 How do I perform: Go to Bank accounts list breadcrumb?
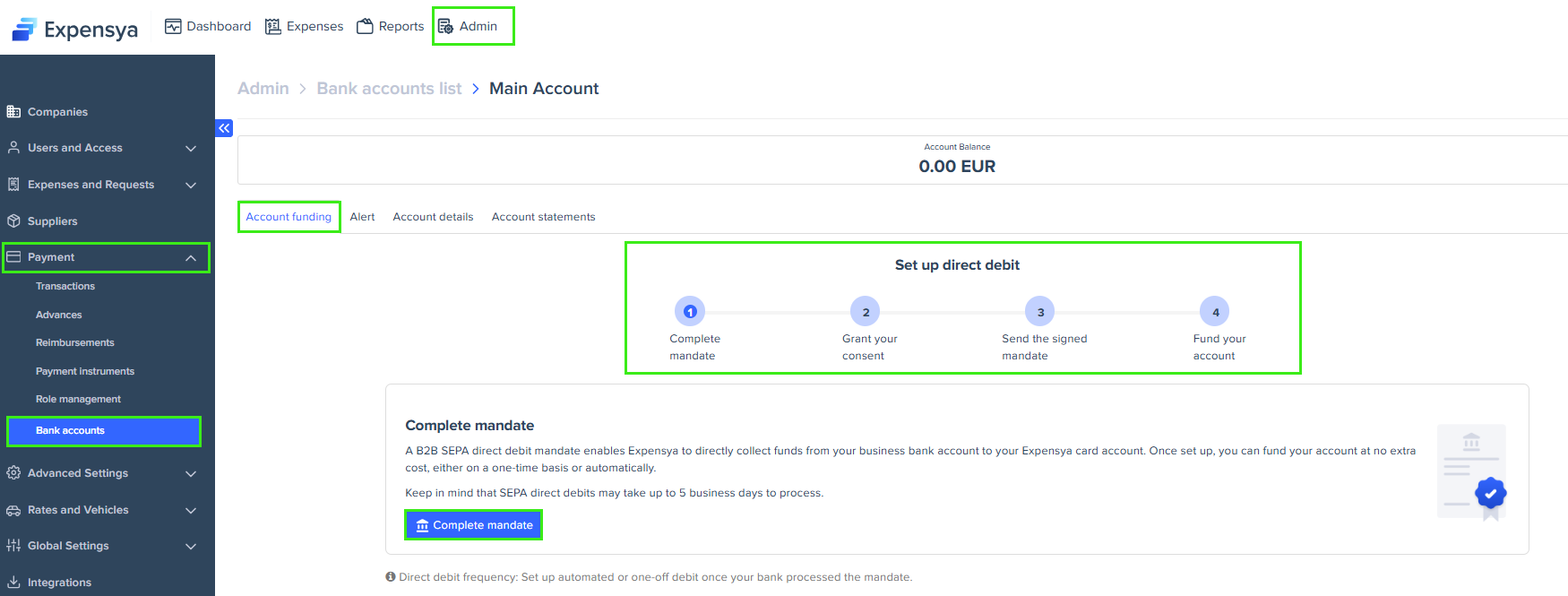tap(389, 89)
